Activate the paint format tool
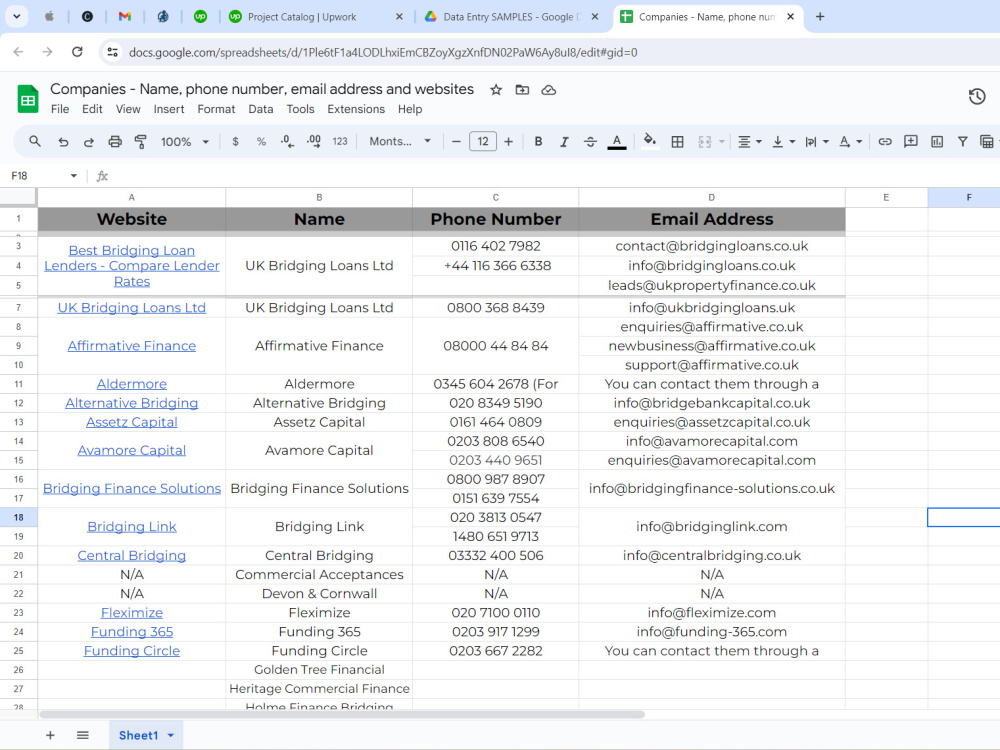Image resolution: width=1000 pixels, height=750 pixels. tap(140, 142)
